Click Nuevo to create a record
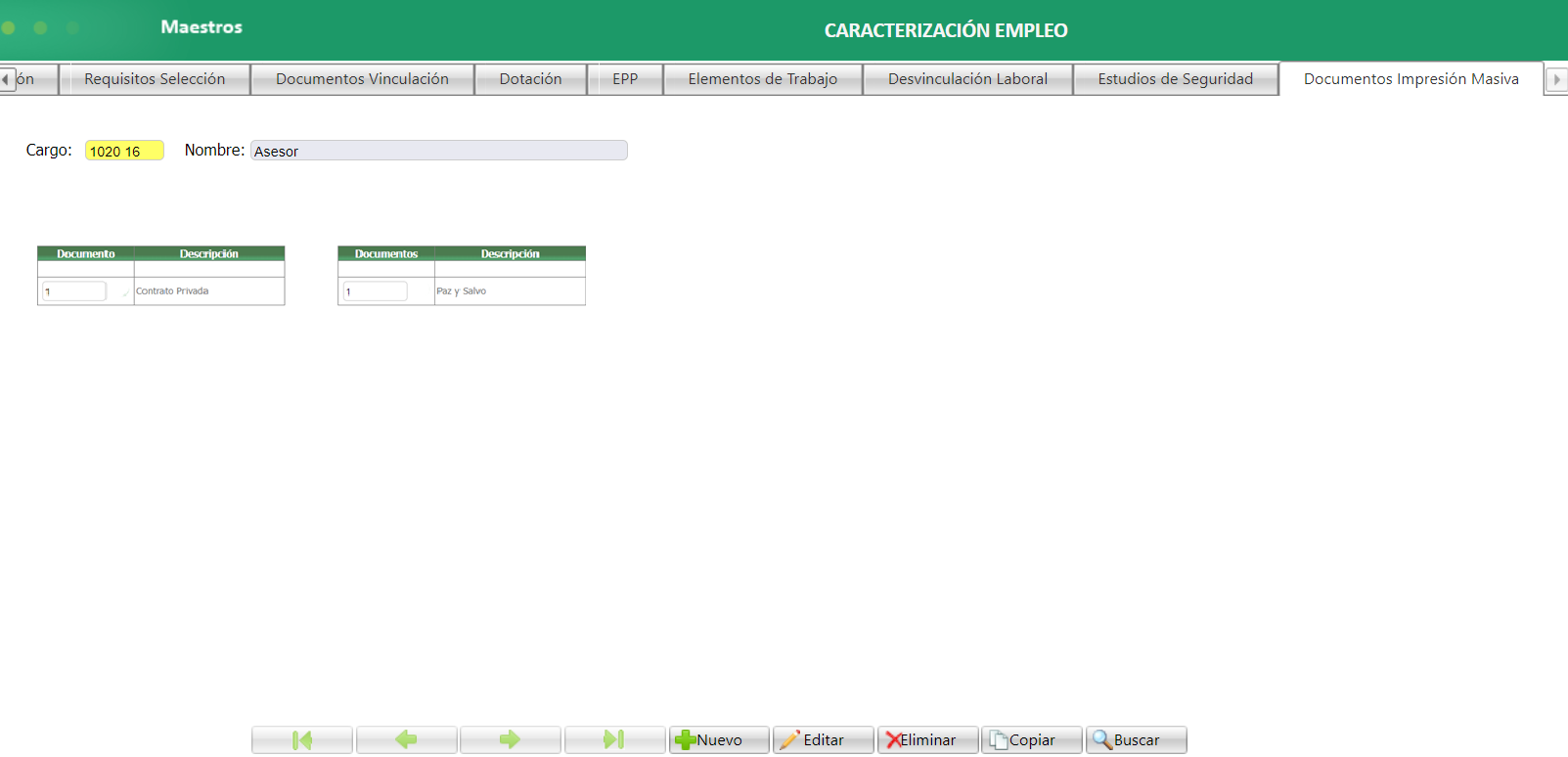The image size is (1568, 757). point(719,739)
